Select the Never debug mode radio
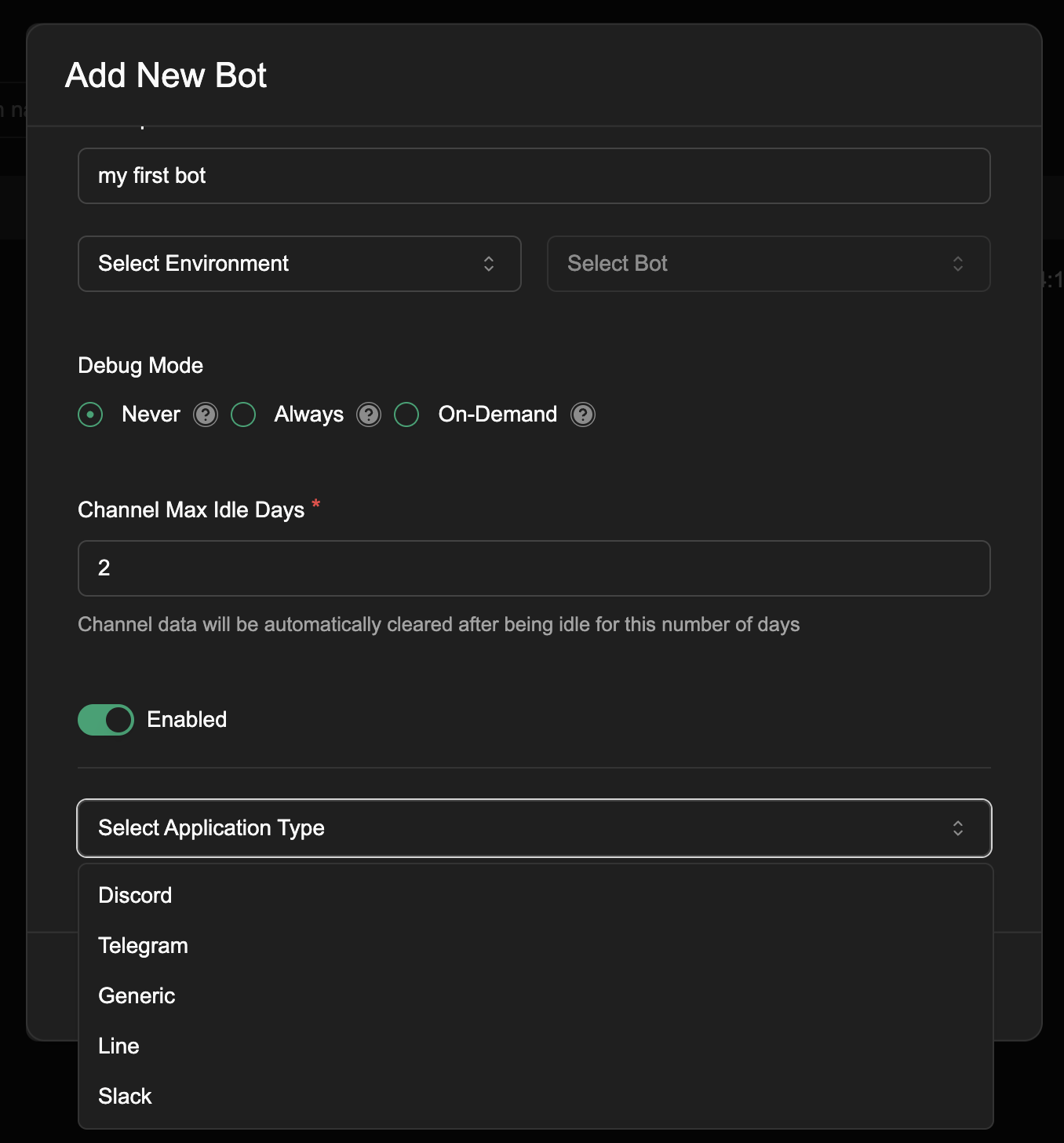Screen dimensions: 1064x1143 pos(91,414)
